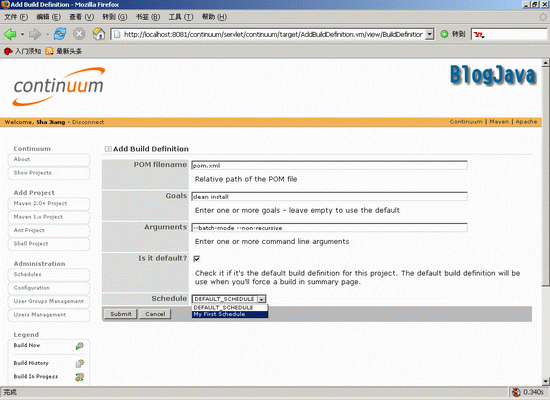Click the Maven link in header bar
The width and height of the screenshot is (550, 400).
coord(499,122)
